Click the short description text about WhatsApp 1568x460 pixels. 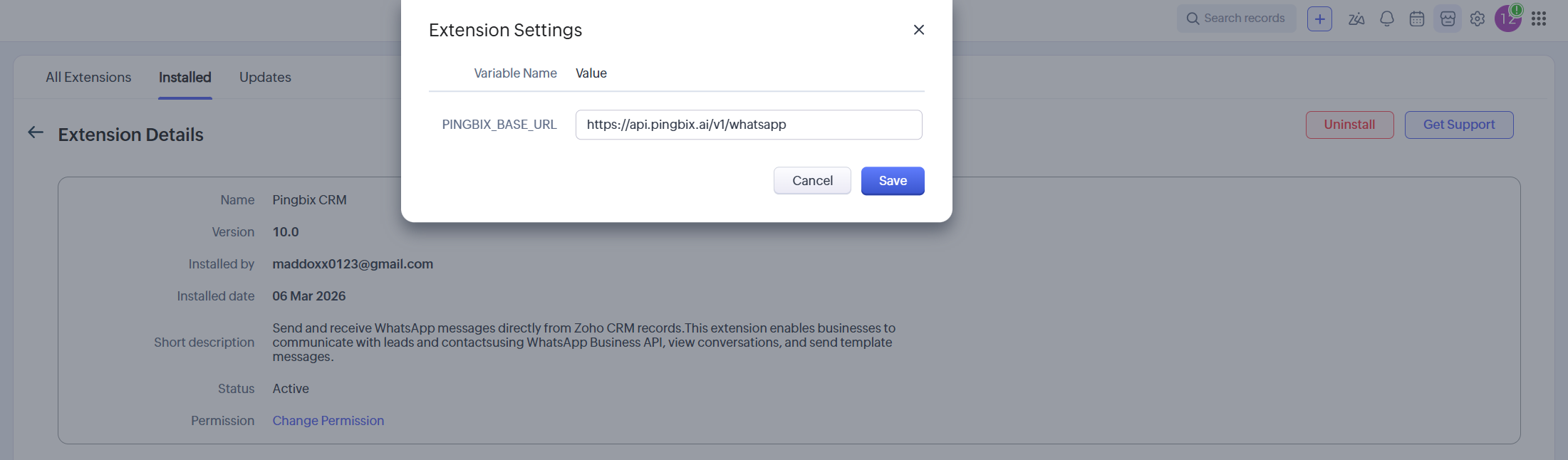pos(584,343)
